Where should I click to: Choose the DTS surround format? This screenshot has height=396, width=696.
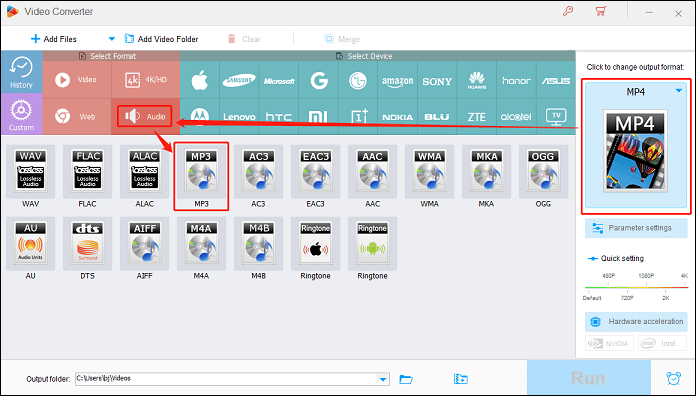87,243
